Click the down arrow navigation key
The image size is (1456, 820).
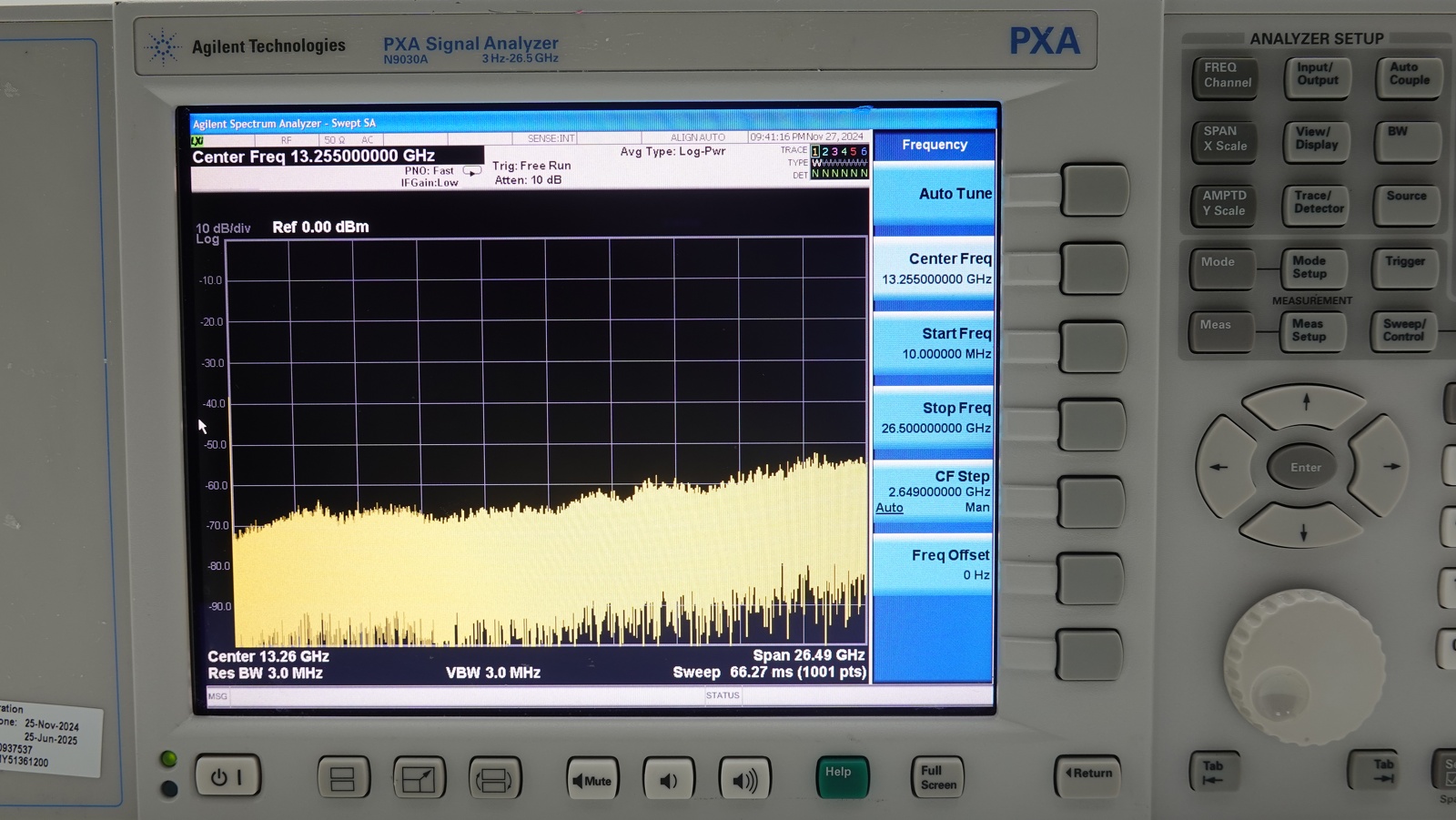(x=1303, y=528)
